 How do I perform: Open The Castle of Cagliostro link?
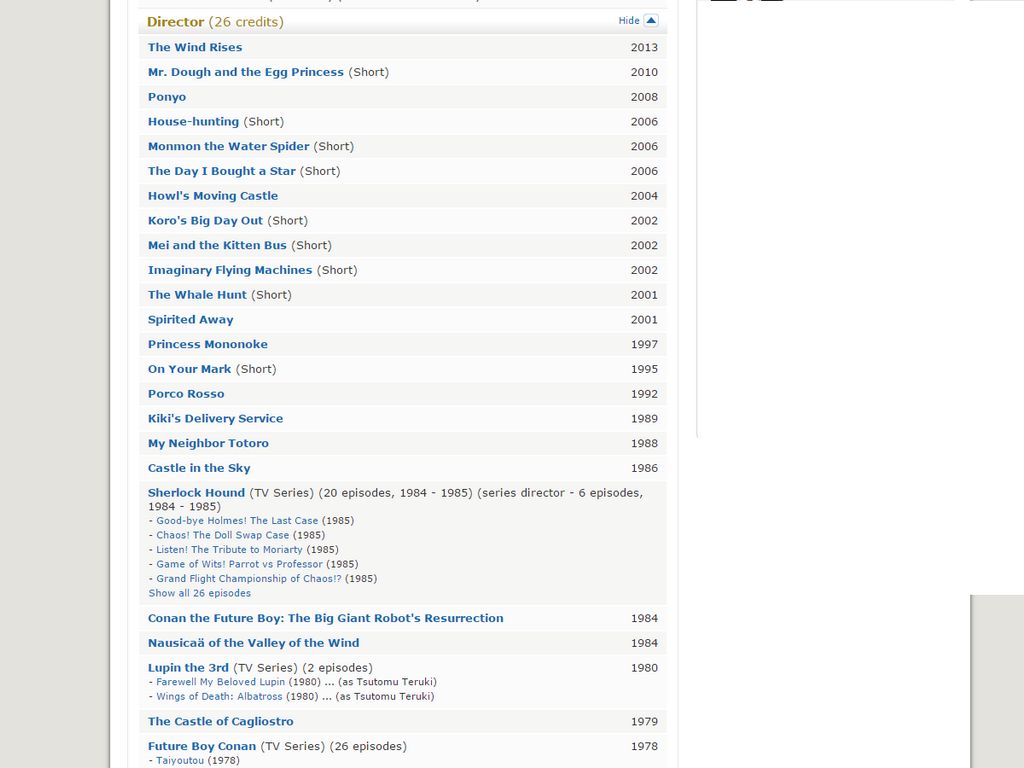(x=220, y=721)
